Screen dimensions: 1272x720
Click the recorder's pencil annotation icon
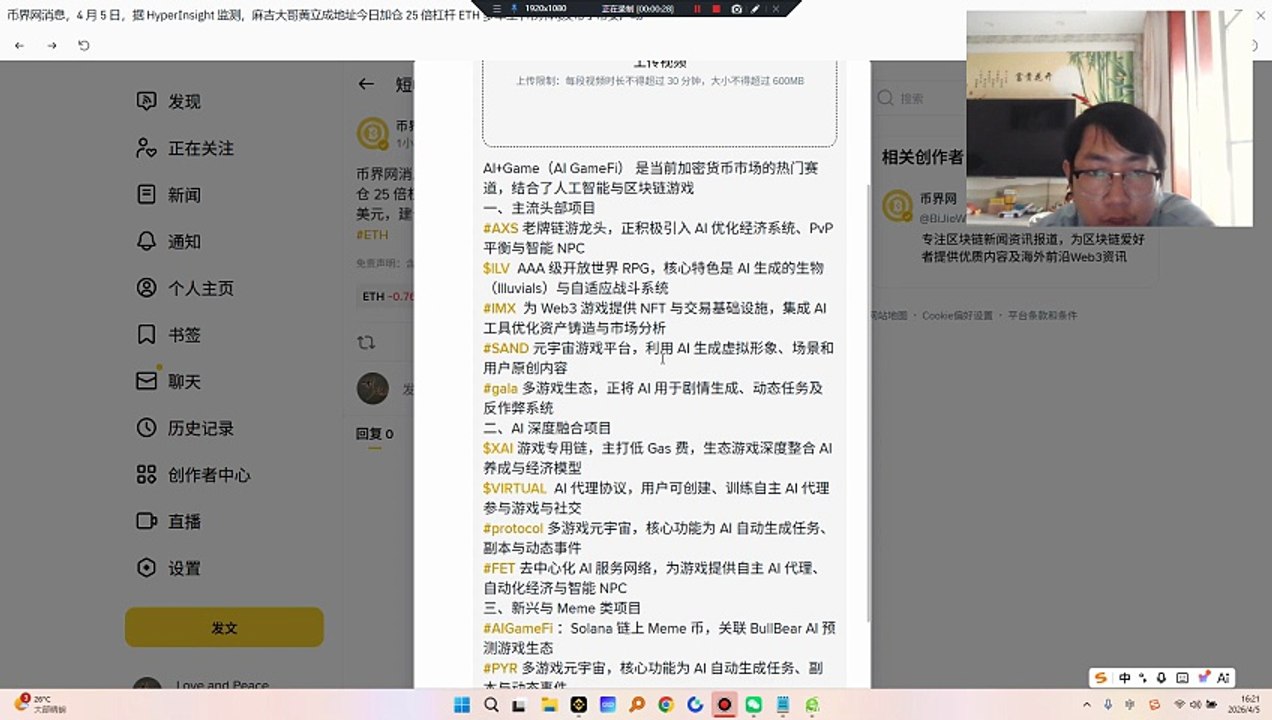[x=755, y=8]
